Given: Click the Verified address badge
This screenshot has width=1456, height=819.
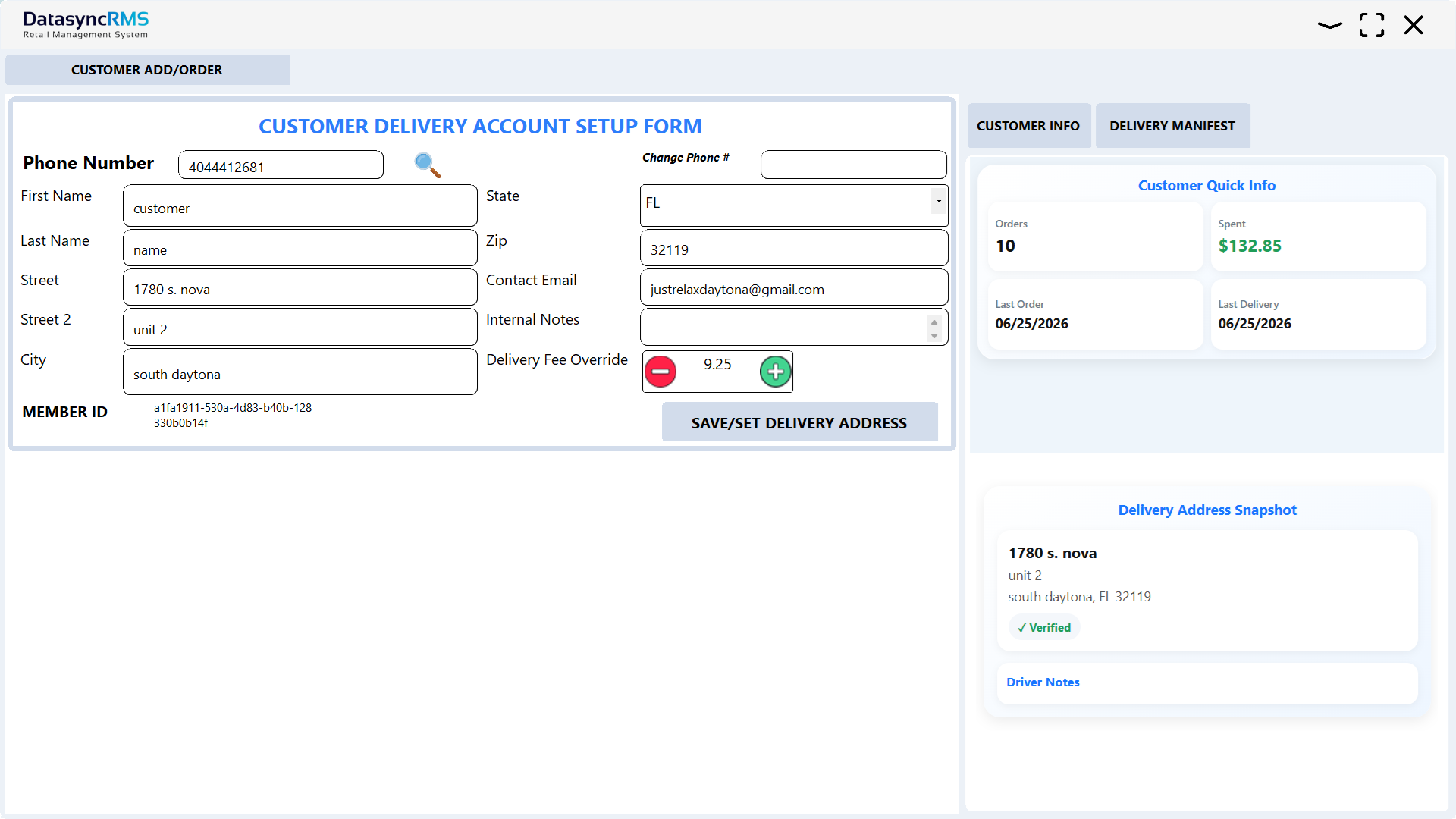Looking at the screenshot, I should click(1044, 627).
